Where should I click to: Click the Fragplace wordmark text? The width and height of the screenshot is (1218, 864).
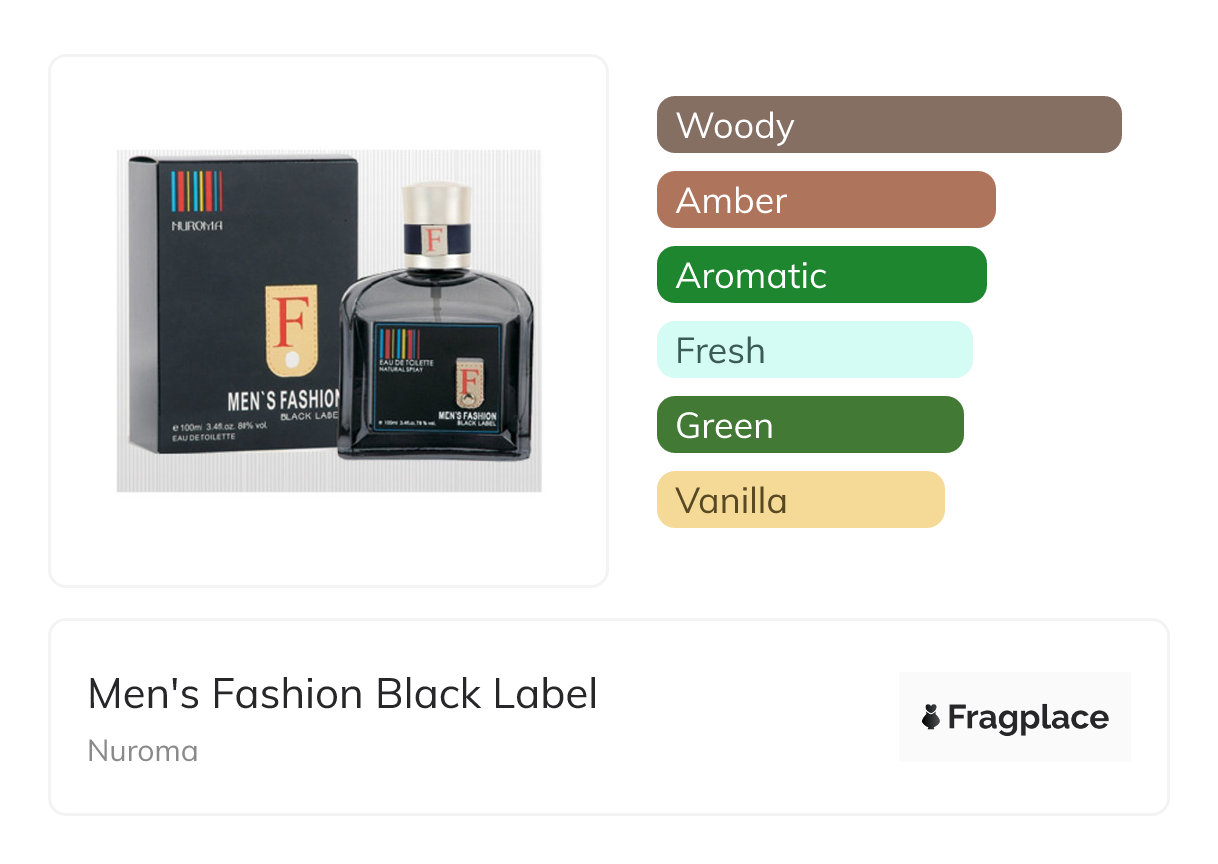pyautogui.click(x=1028, y=717)
